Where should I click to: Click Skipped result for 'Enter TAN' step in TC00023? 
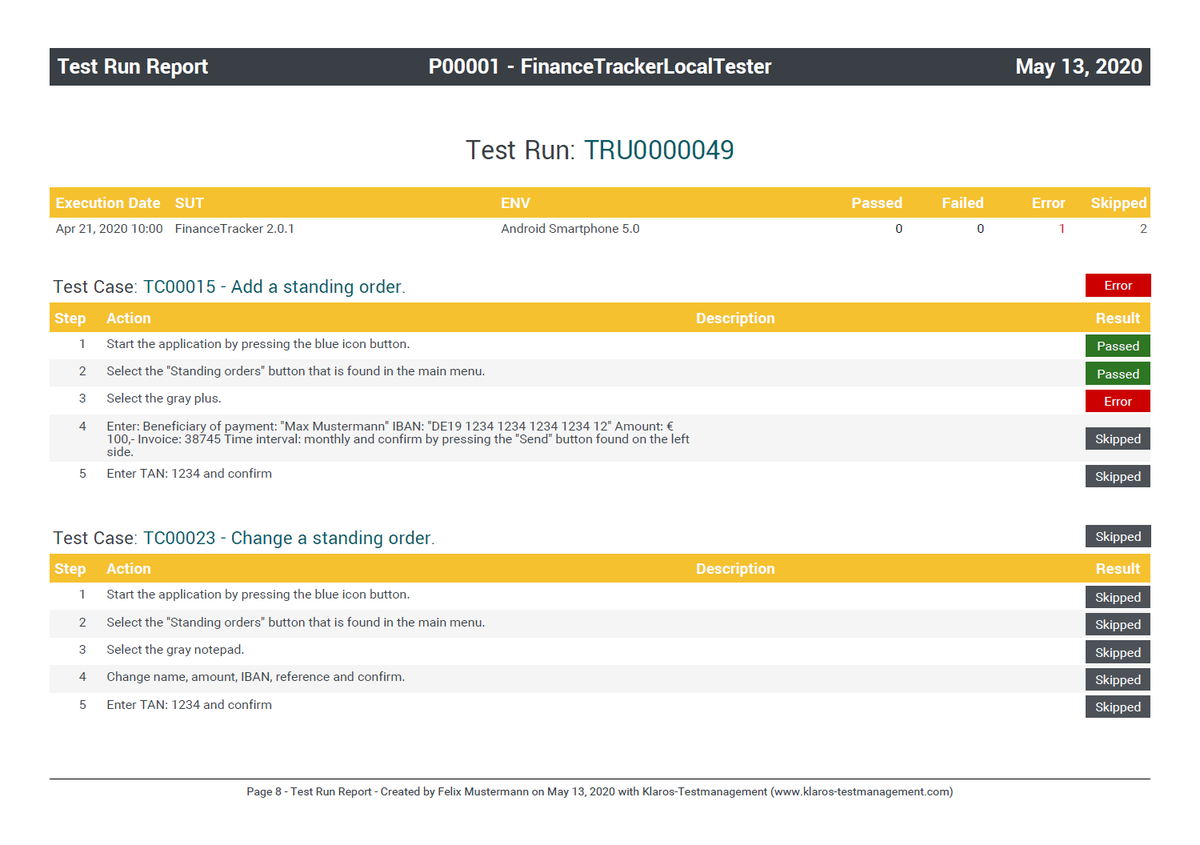coord(1118,706)
